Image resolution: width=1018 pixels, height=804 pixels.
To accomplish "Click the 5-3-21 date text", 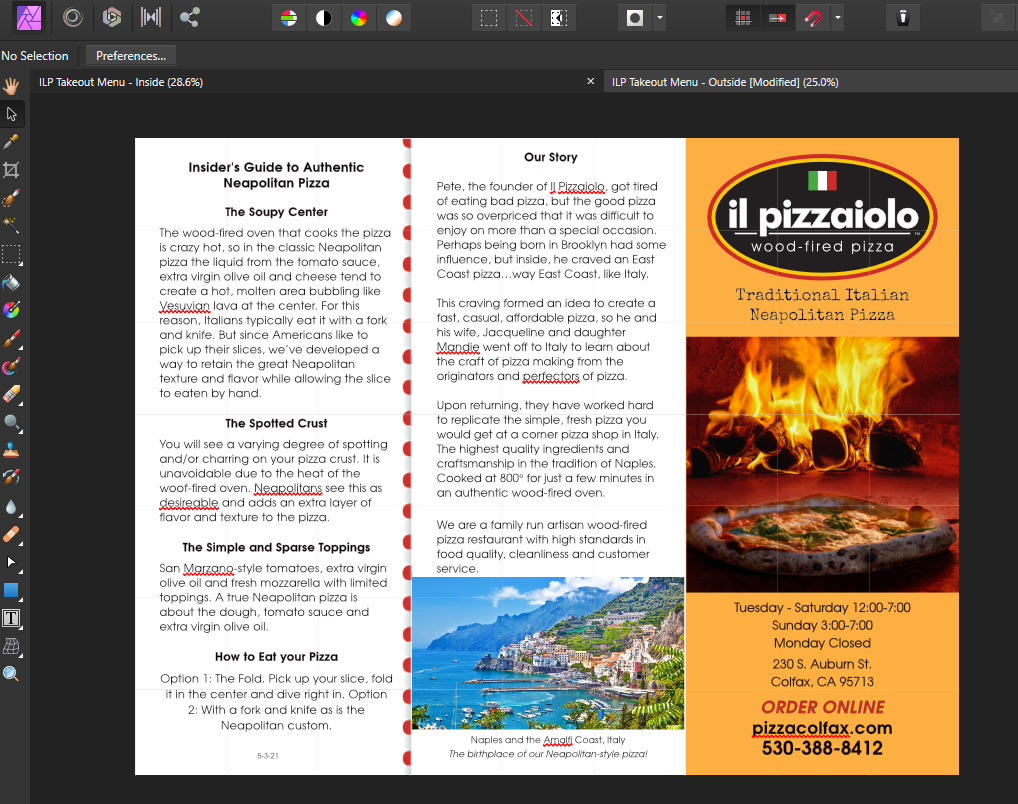I will pos(267,756).
